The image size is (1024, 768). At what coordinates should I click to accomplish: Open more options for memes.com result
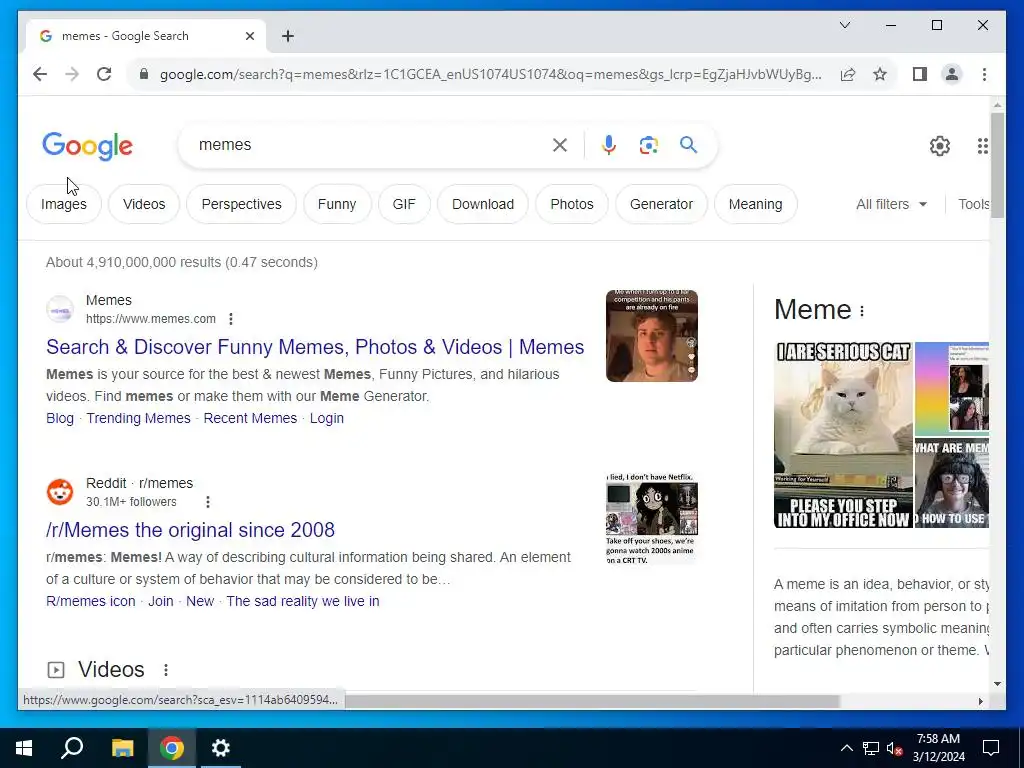click(231, 319)
